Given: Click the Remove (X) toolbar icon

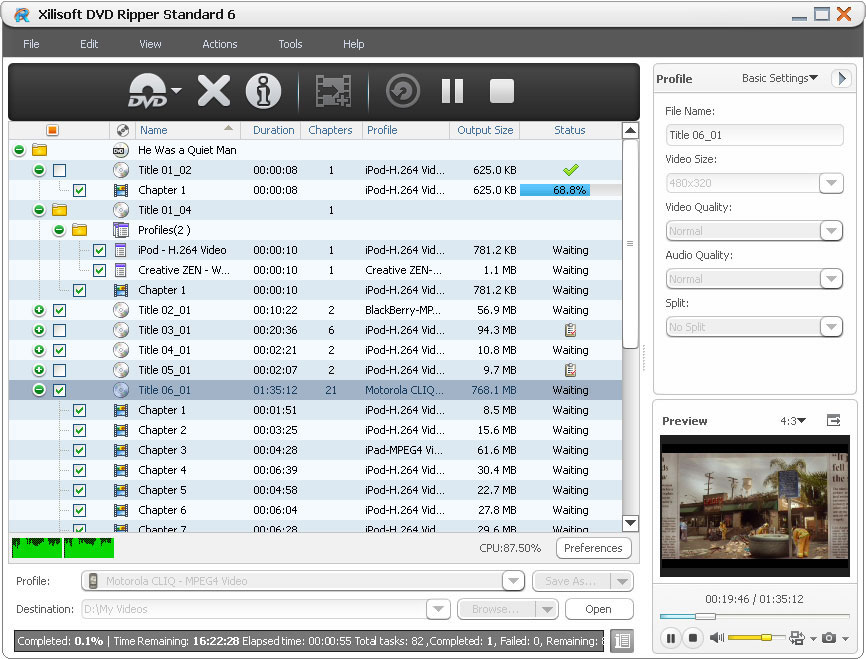Looking at the screenshot, I should 213,92.
